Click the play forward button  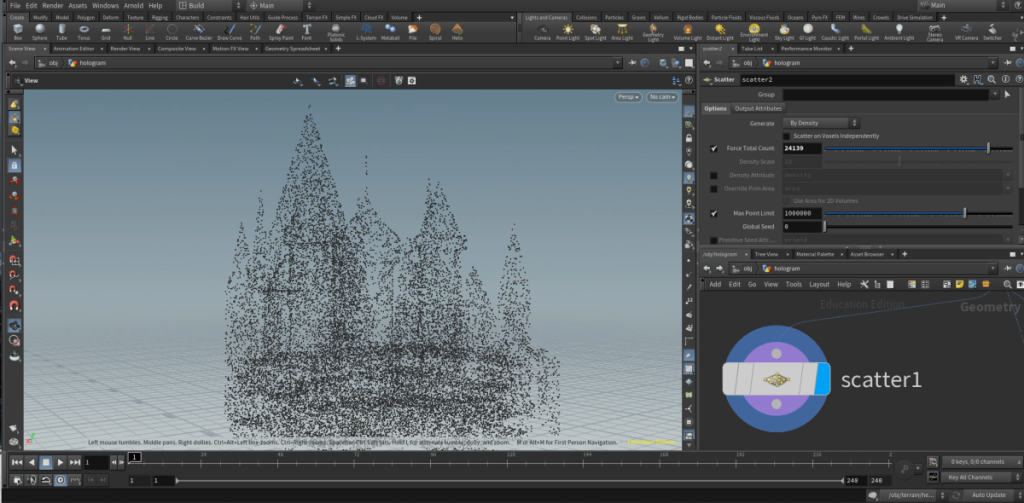click(x=61, y=462)
